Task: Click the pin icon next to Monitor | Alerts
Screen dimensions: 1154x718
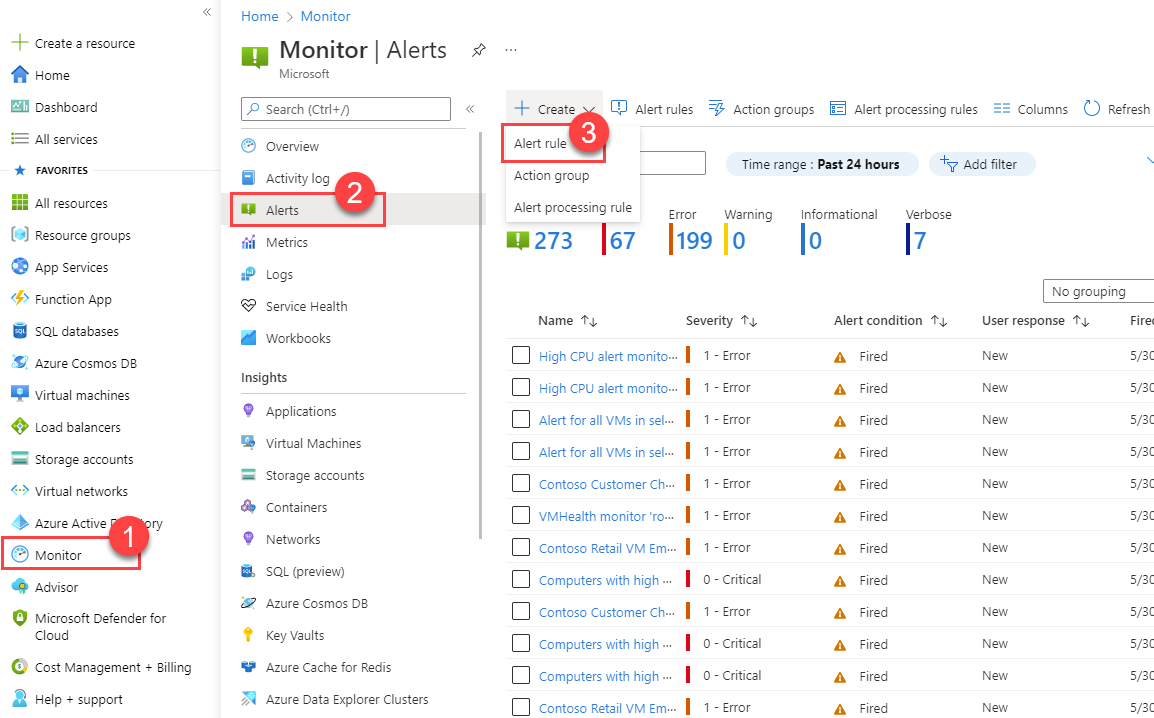Action: 478,49
